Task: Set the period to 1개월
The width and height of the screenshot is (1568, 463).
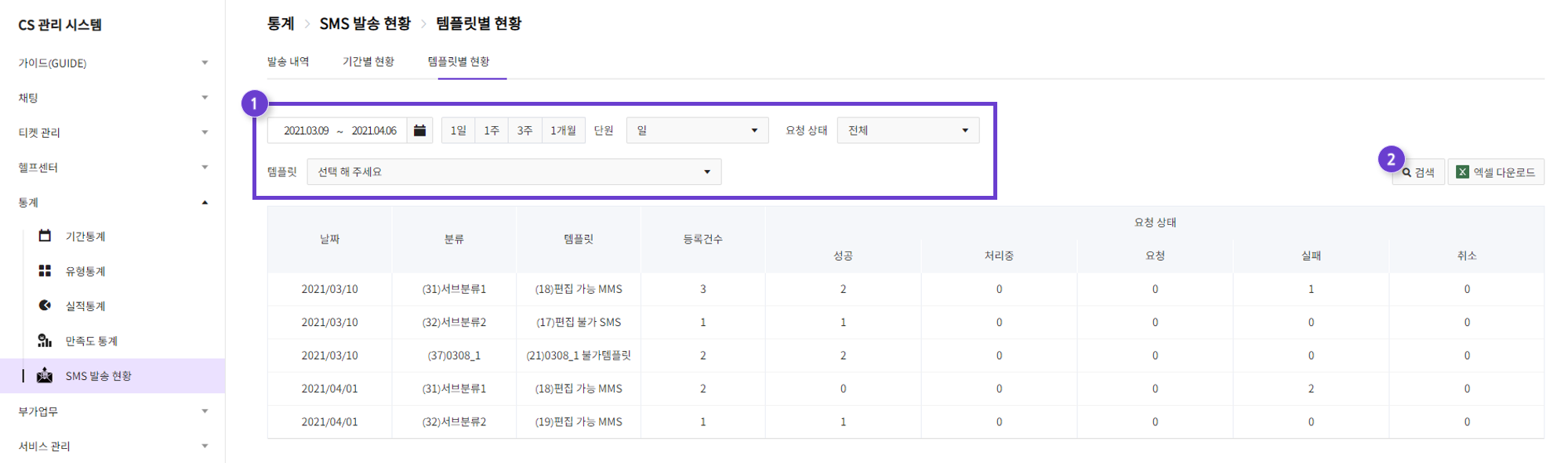Action: (x=563, y=130)
